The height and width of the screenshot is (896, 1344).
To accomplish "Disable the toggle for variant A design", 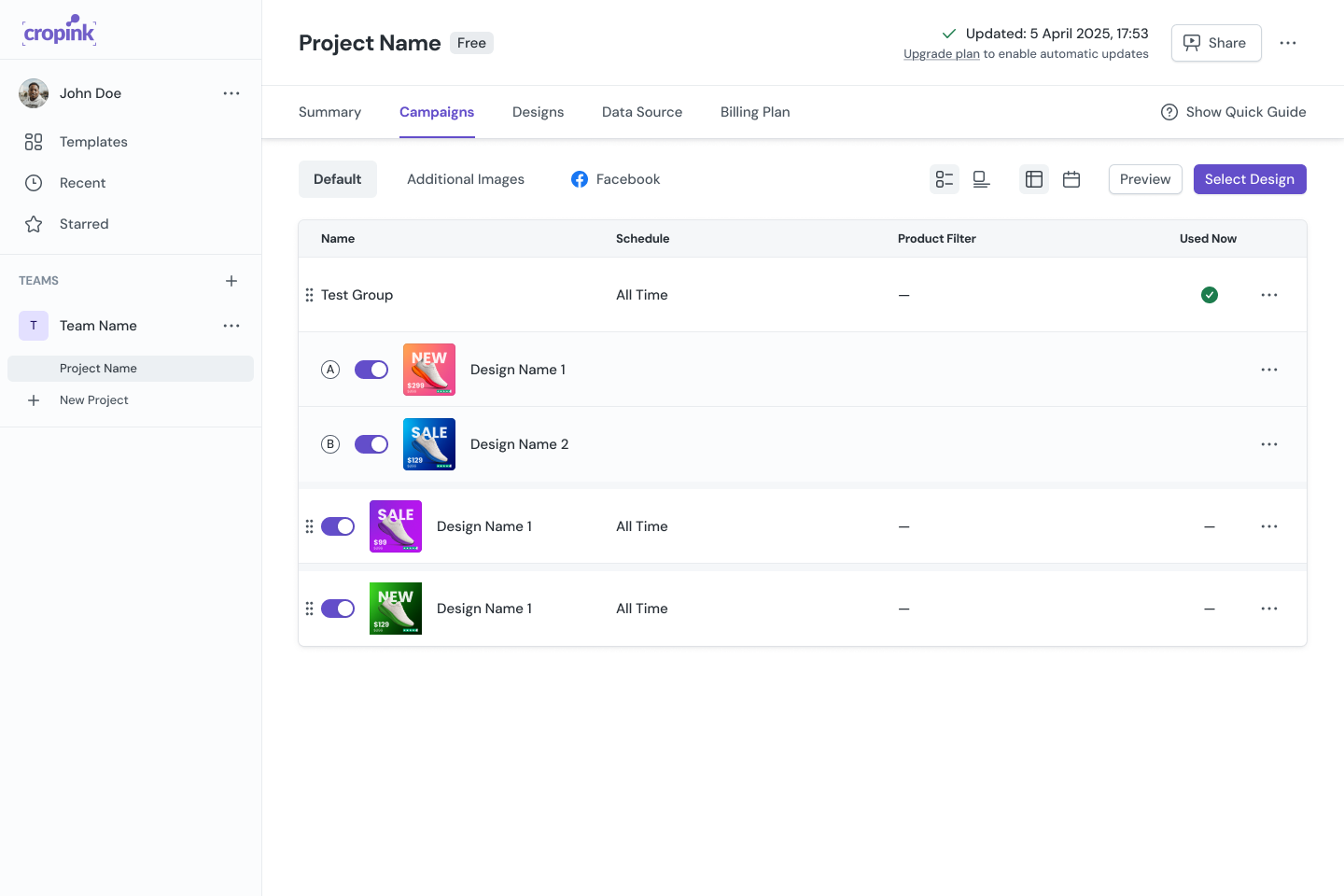I will 371,370.
